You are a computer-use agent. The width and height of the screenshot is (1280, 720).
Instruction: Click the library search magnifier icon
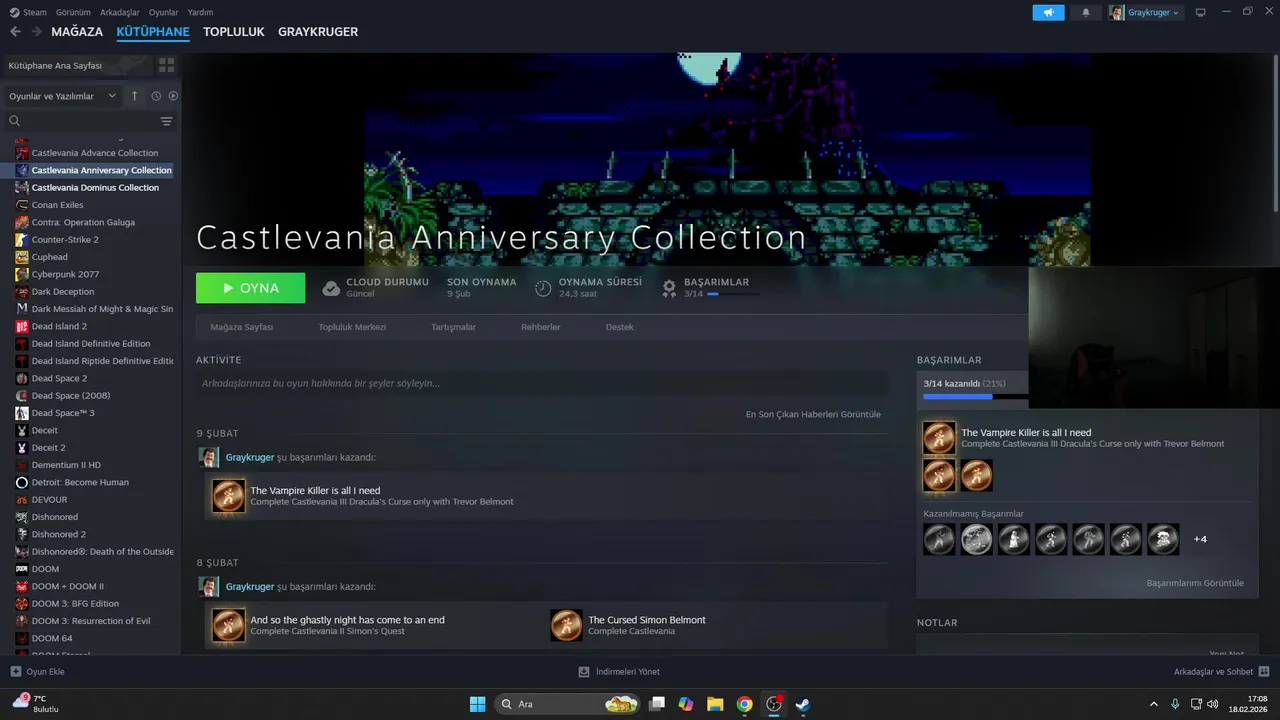click(15, 121)
